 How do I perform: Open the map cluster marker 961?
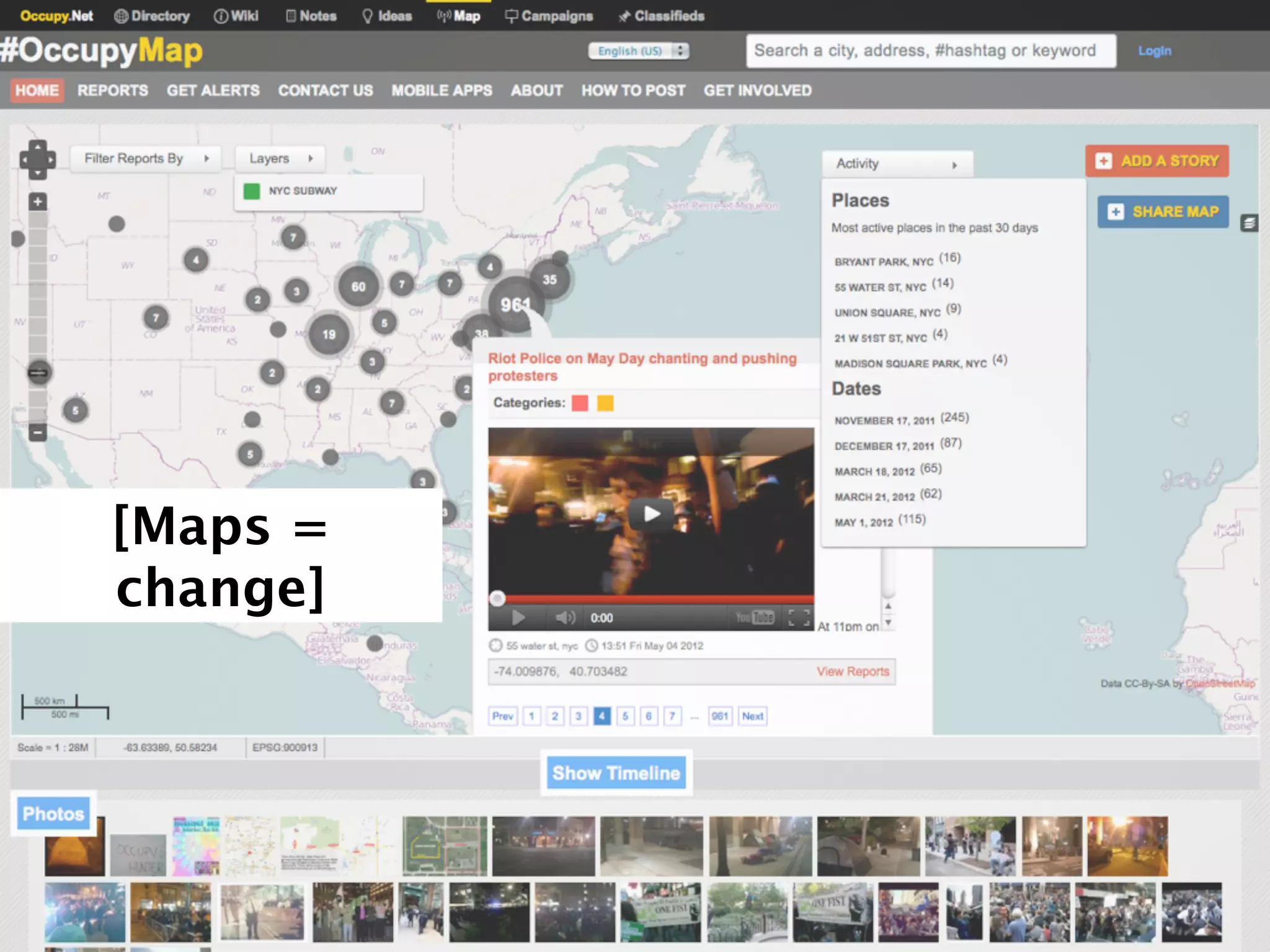click(x=515, y=304)
